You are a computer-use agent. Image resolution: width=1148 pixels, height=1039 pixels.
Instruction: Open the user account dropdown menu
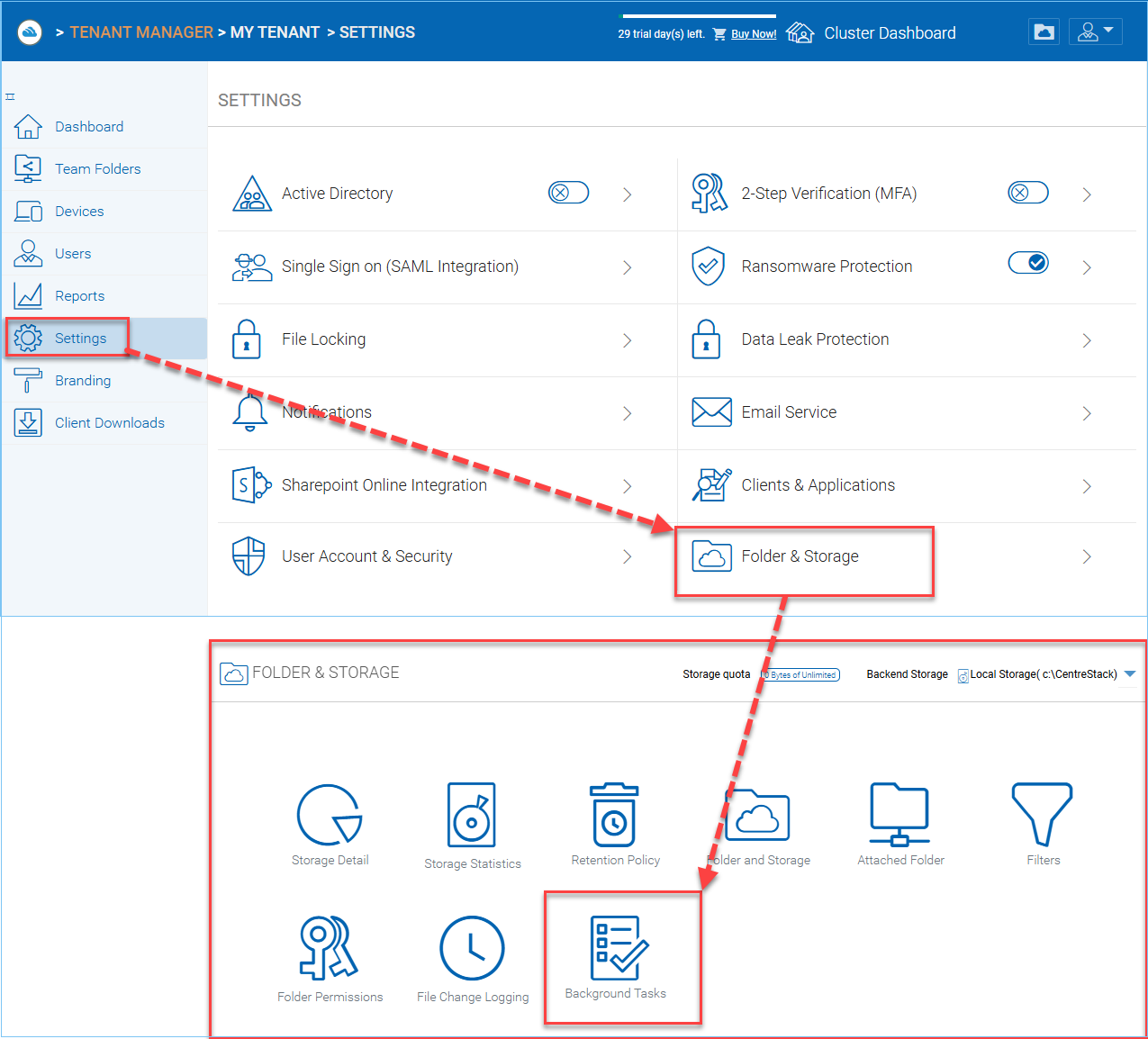click(x=1096, y=32)
